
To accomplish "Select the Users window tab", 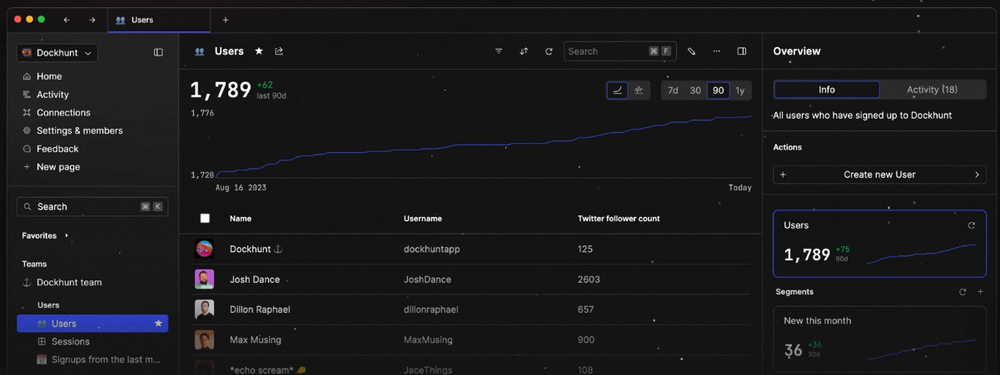I will (159, 20).
